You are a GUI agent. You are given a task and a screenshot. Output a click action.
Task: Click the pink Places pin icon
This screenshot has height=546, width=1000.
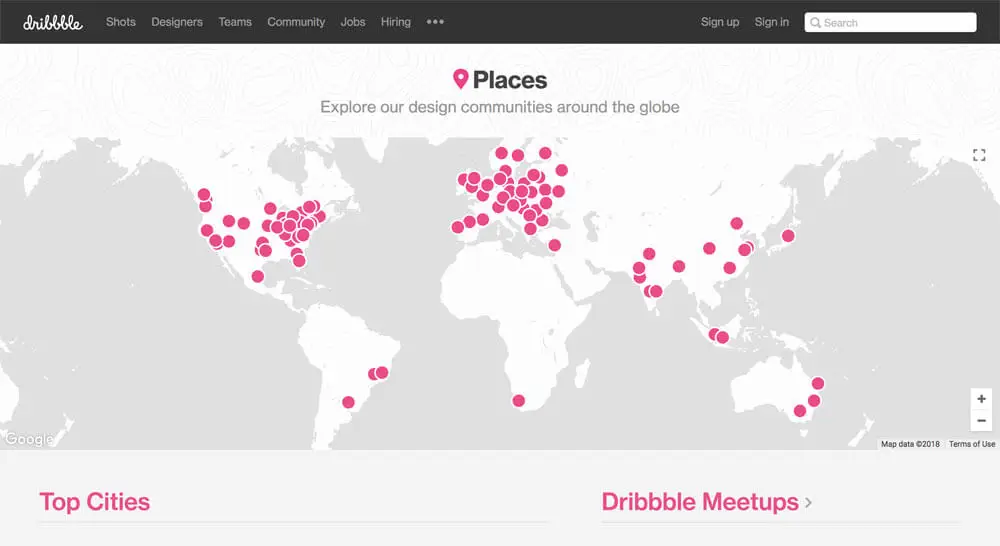[460, 79]
